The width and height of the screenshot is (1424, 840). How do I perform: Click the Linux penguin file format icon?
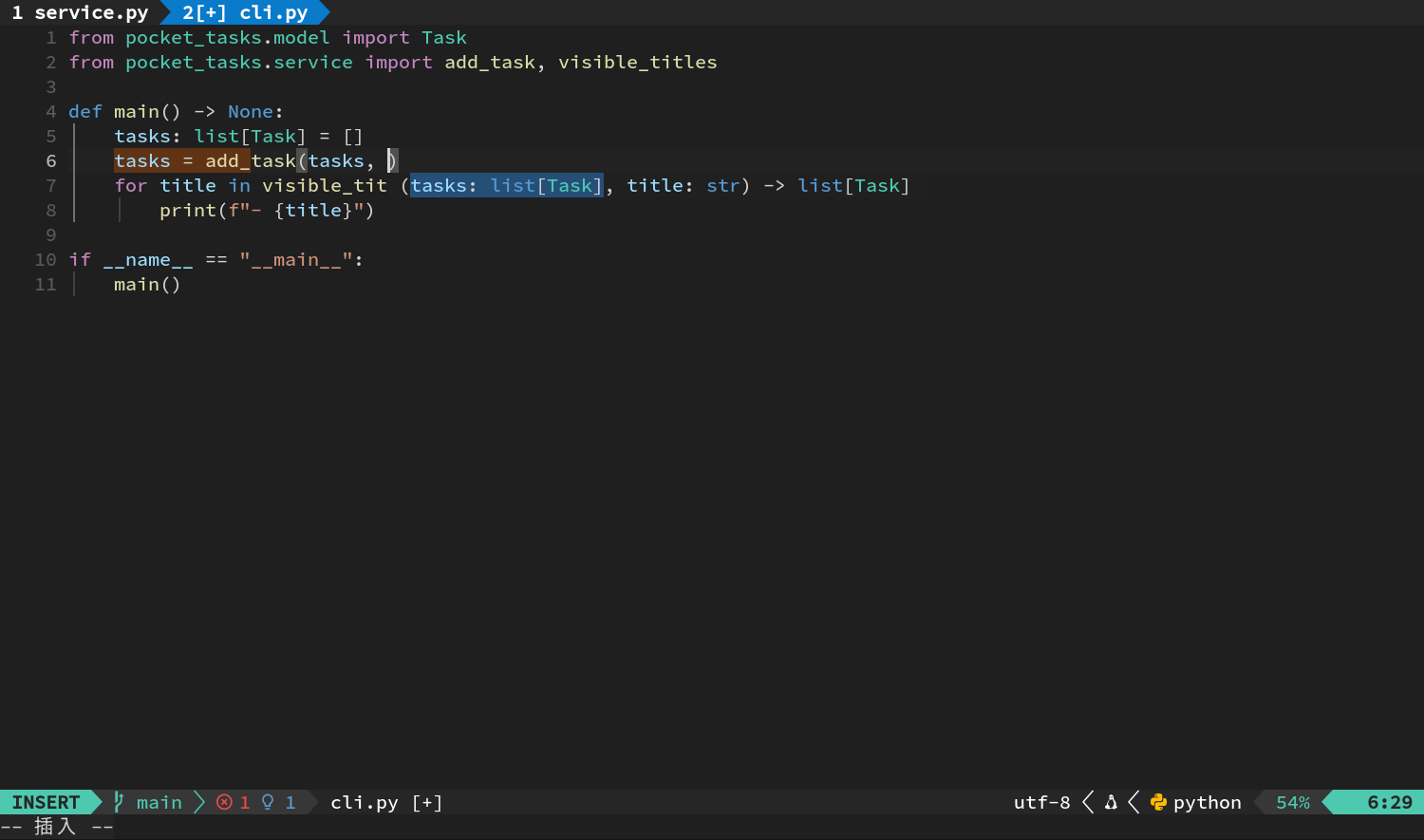1111,802
